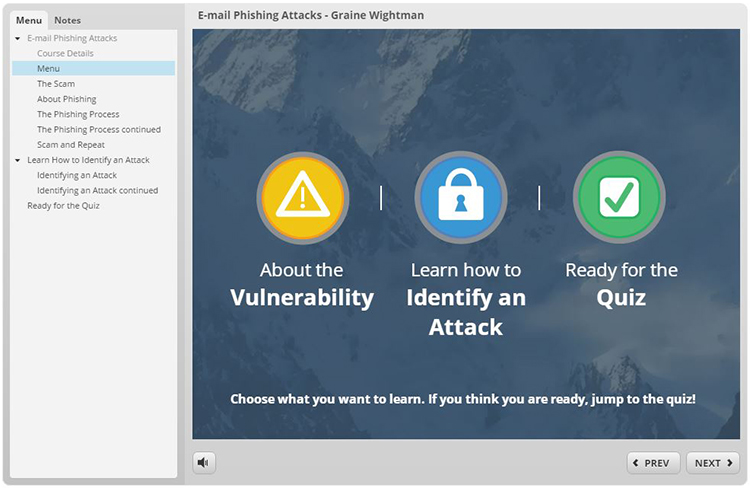The image size is (750, 488).
Task: Open The Scam slide
Action: [x=56, y=84]
